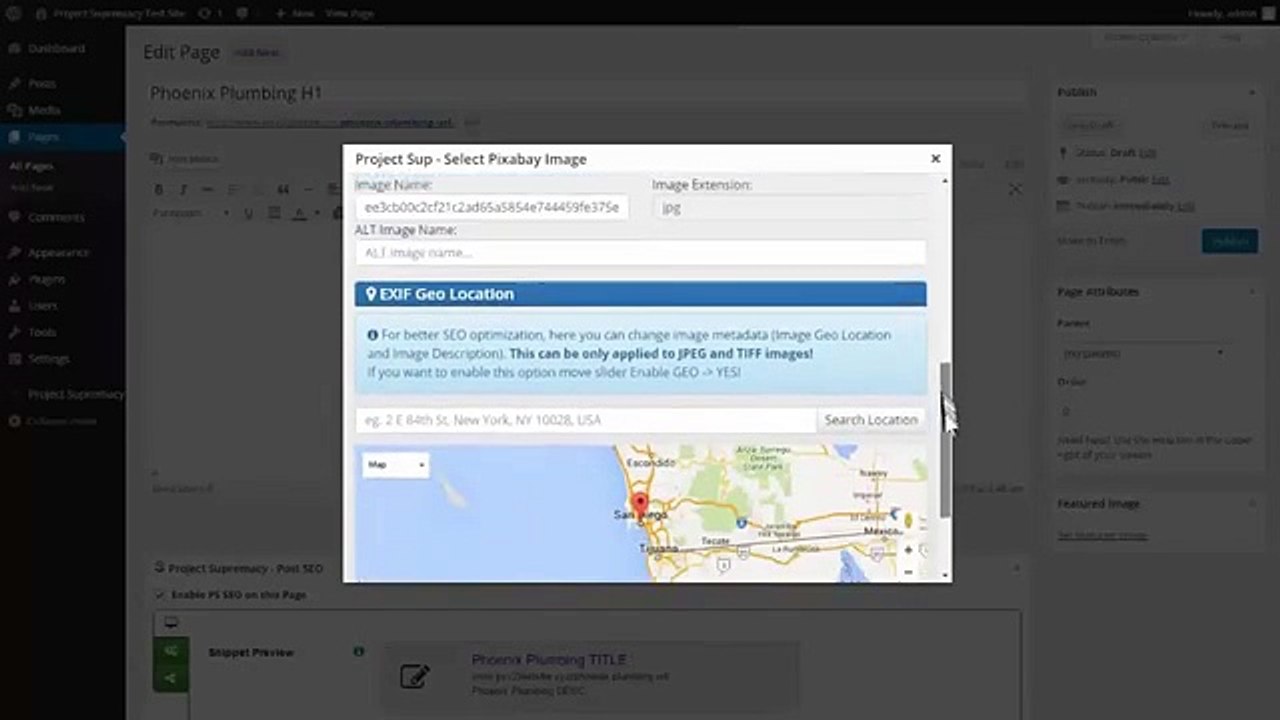Click the location address search box
The image size is (1280, 720).
point(585,420)
